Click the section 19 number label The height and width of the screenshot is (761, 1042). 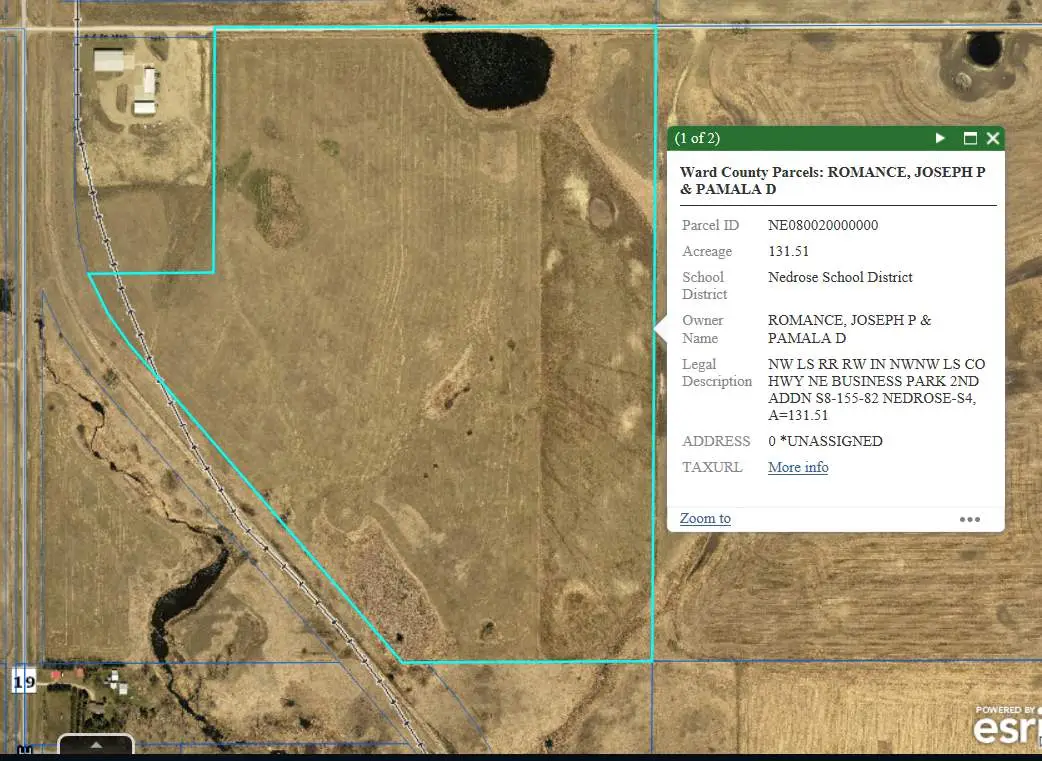pos(25,683)
